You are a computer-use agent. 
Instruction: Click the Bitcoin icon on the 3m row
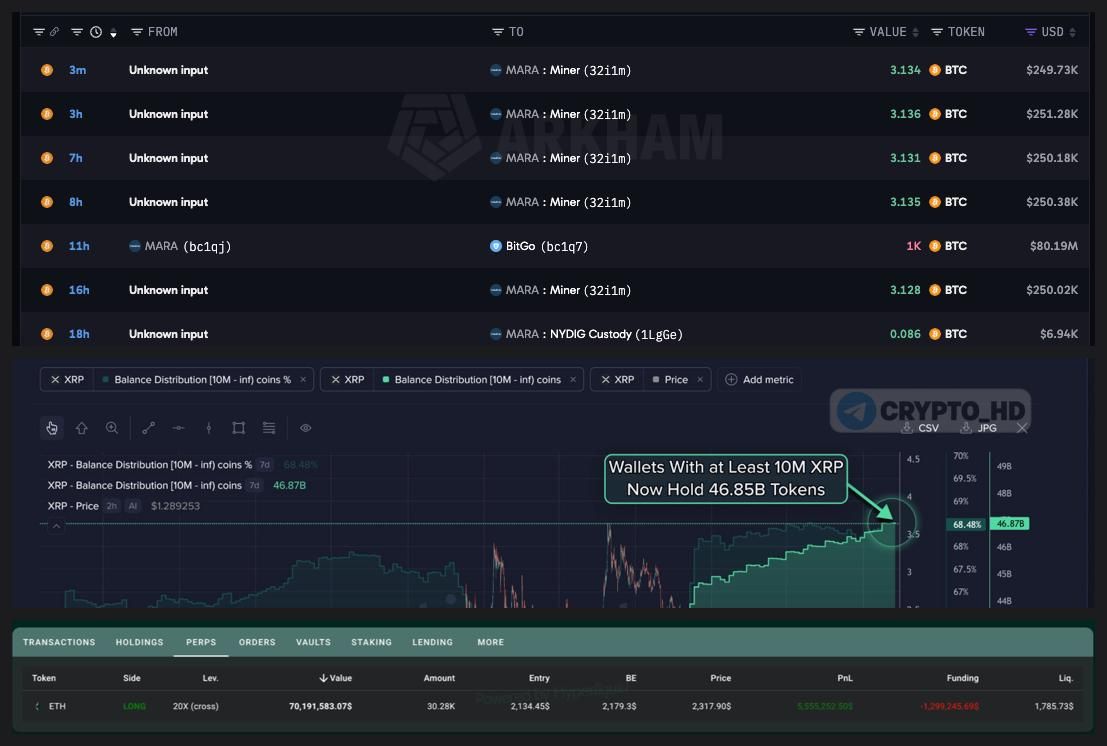coord(47,70)
